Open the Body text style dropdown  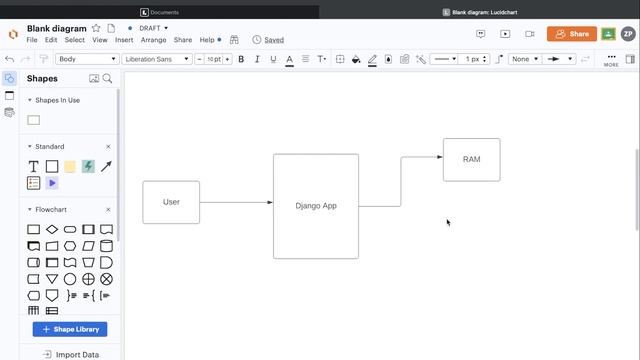point(87,59)
